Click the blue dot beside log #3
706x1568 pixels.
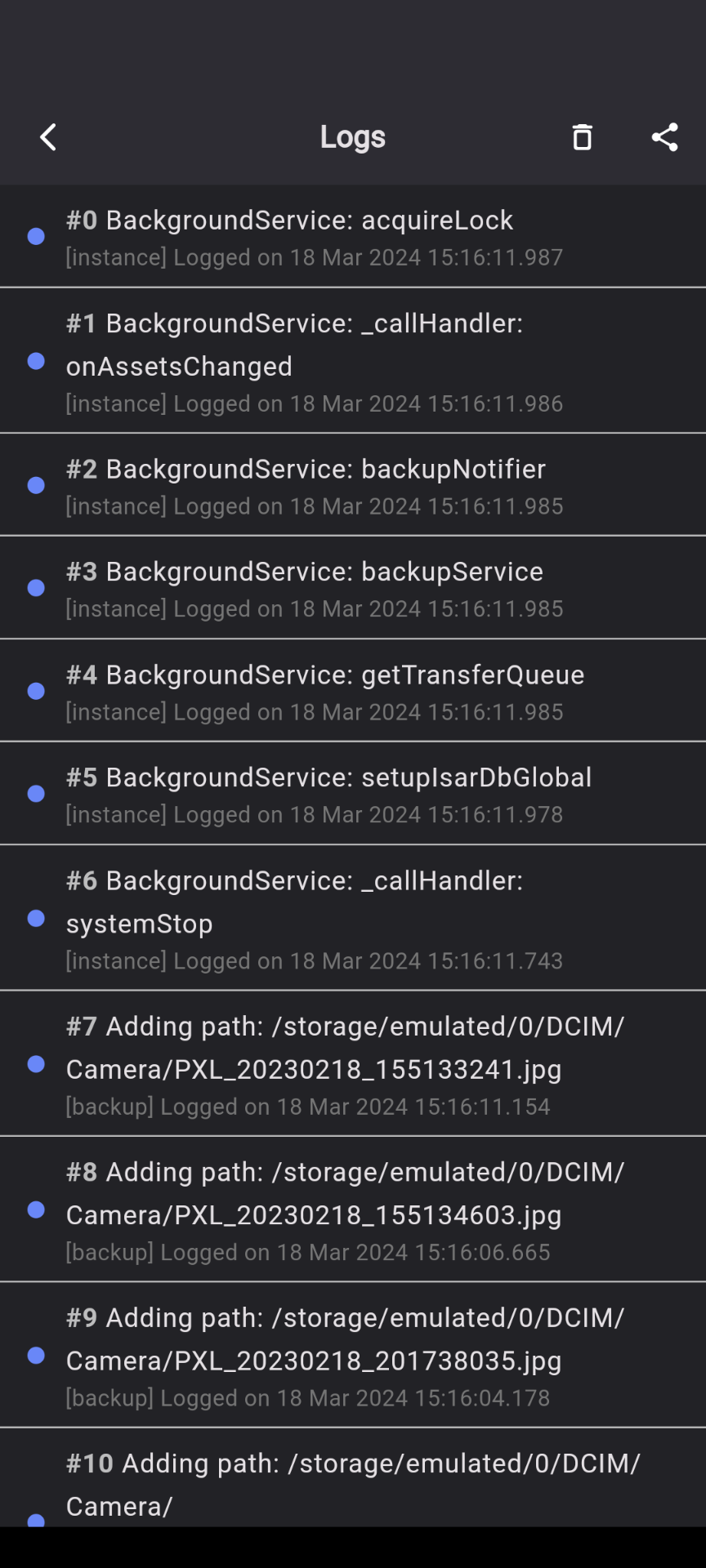(36, 588)
